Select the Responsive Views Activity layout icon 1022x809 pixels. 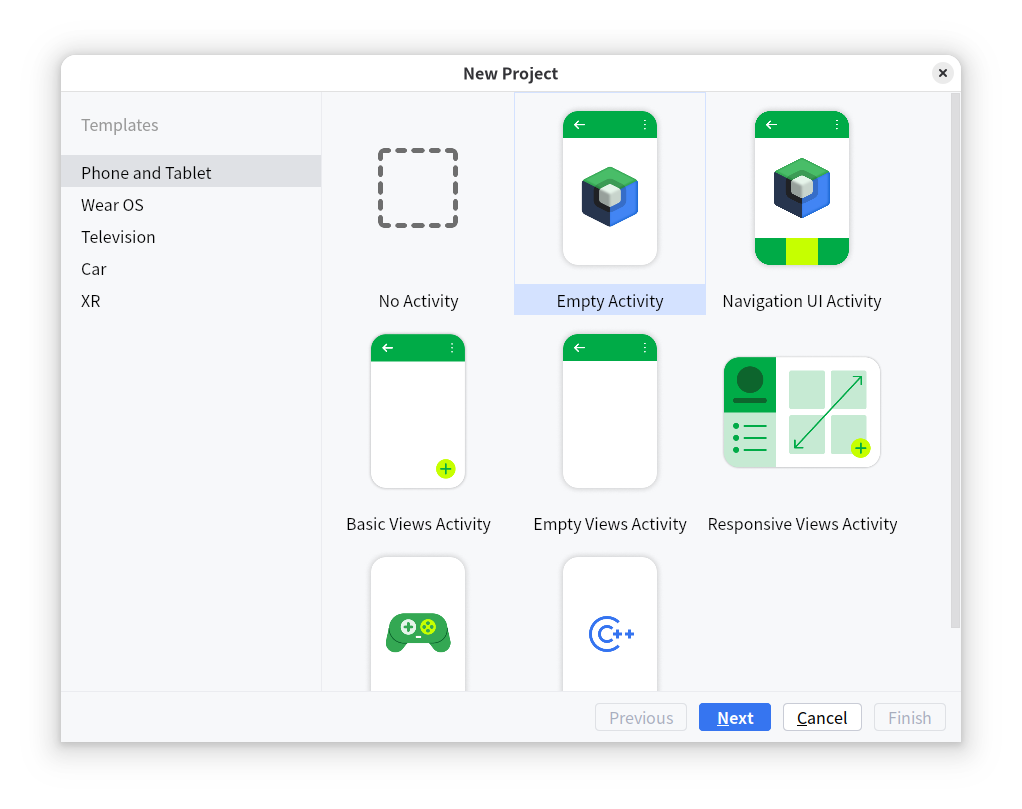[x=801, y=412]
